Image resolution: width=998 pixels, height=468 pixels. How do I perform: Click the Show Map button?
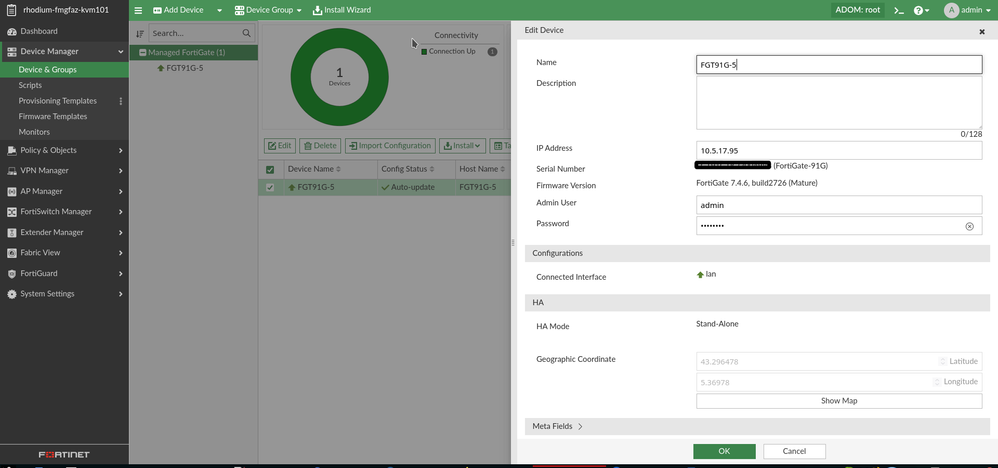tap(839, 401)
